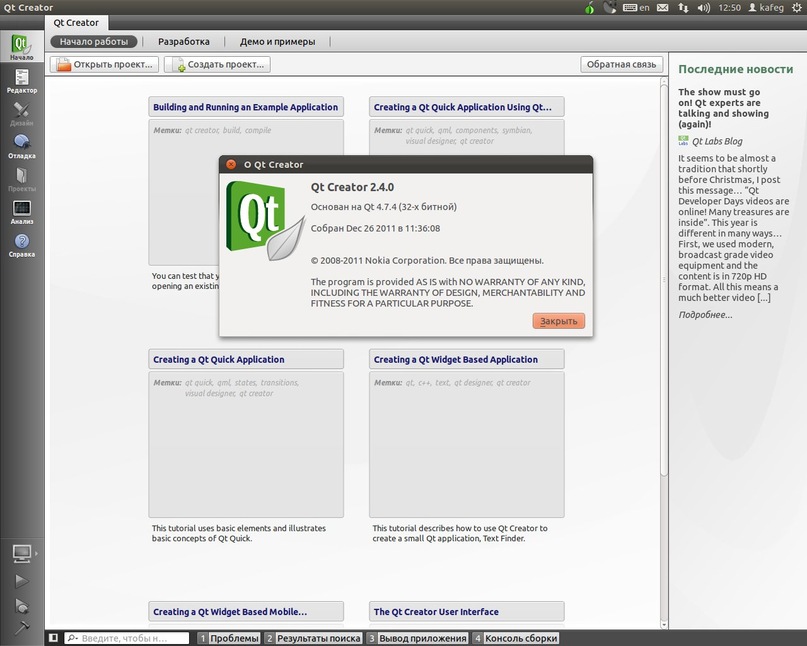Viewport: 807px width, 646px height.
Task: Click the green Run play icon
Action: click(22, 581)
